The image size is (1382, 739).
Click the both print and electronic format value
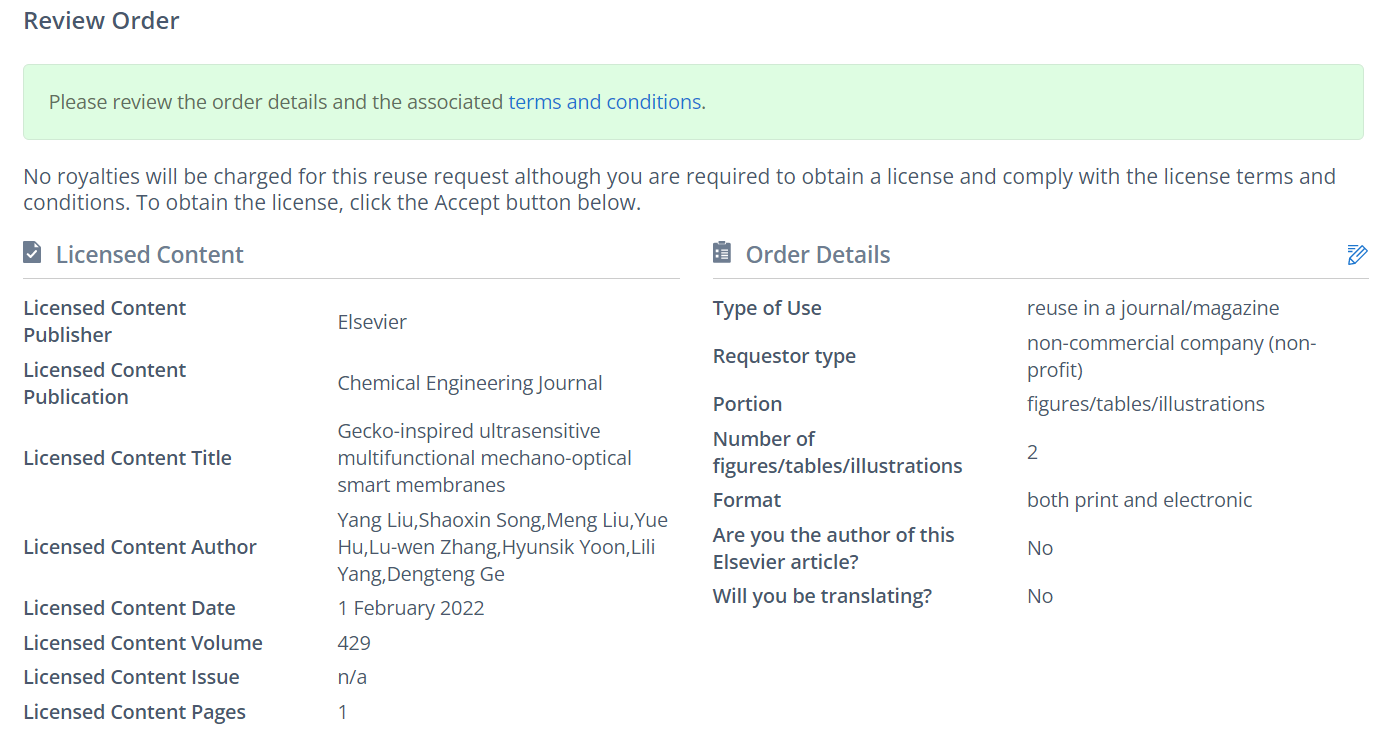pyautogui.click(x=1139, y=500)
